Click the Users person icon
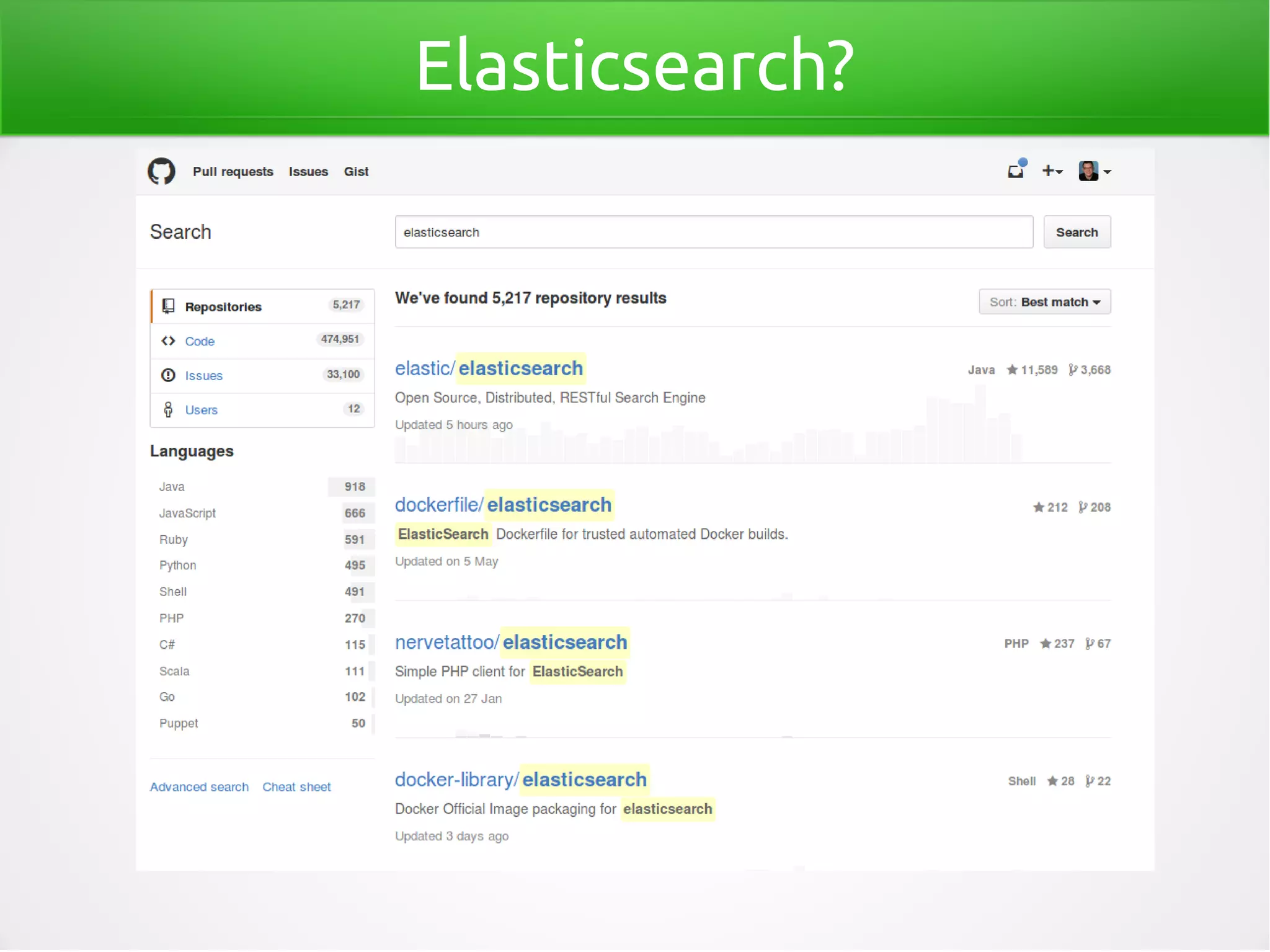This screenshot has height=952, width=1270. click(168, 409)
